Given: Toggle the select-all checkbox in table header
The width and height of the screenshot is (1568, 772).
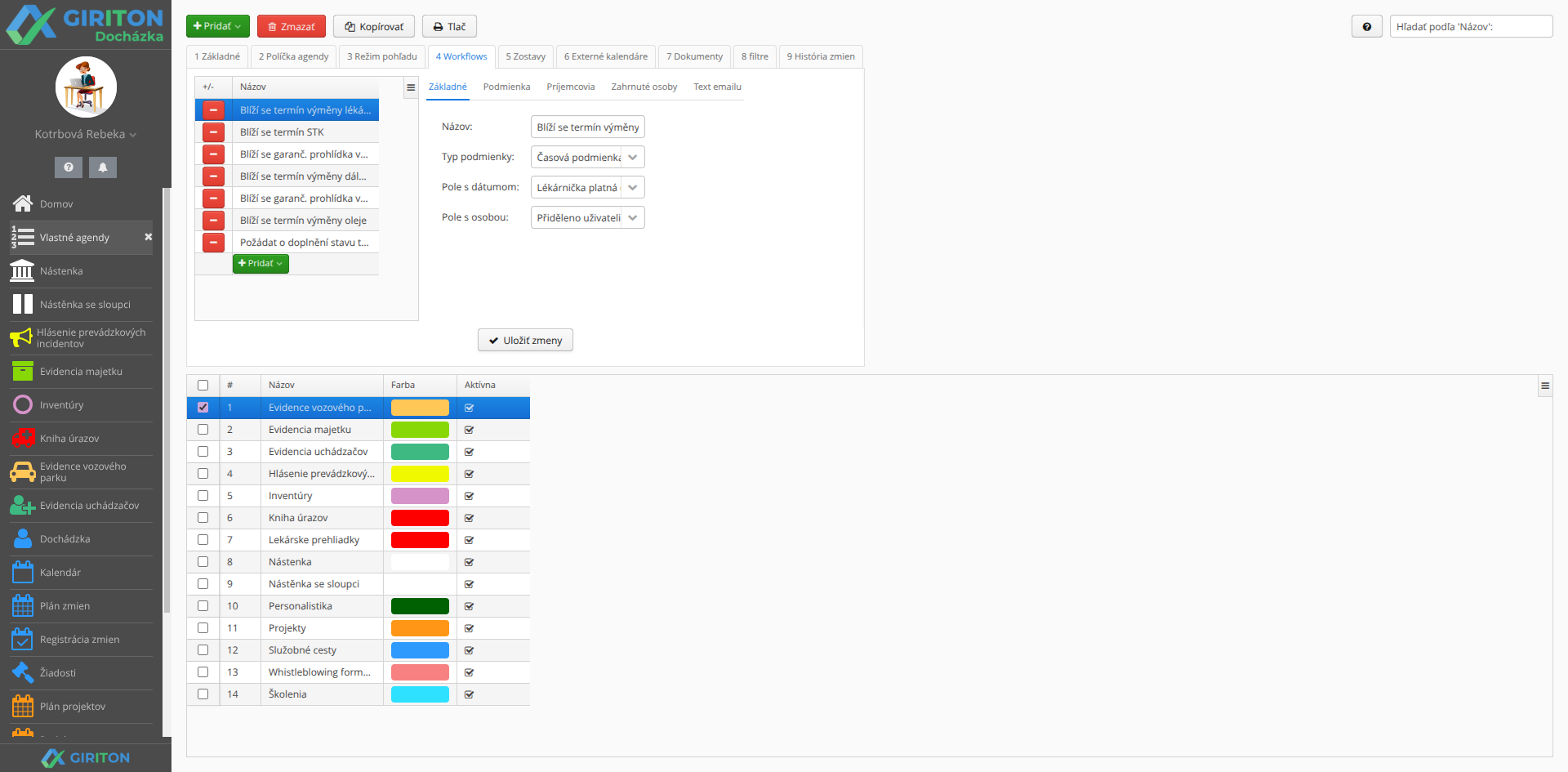Looking at the screenshot, I should click(x=203, y=386).
